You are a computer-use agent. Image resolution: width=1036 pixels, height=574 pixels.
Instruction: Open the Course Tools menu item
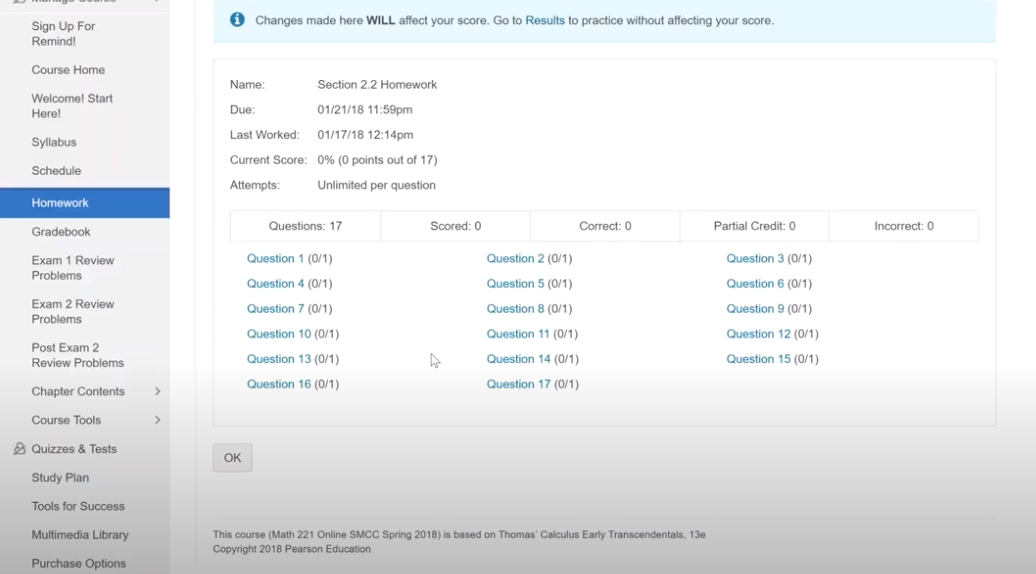coord(66,420)
